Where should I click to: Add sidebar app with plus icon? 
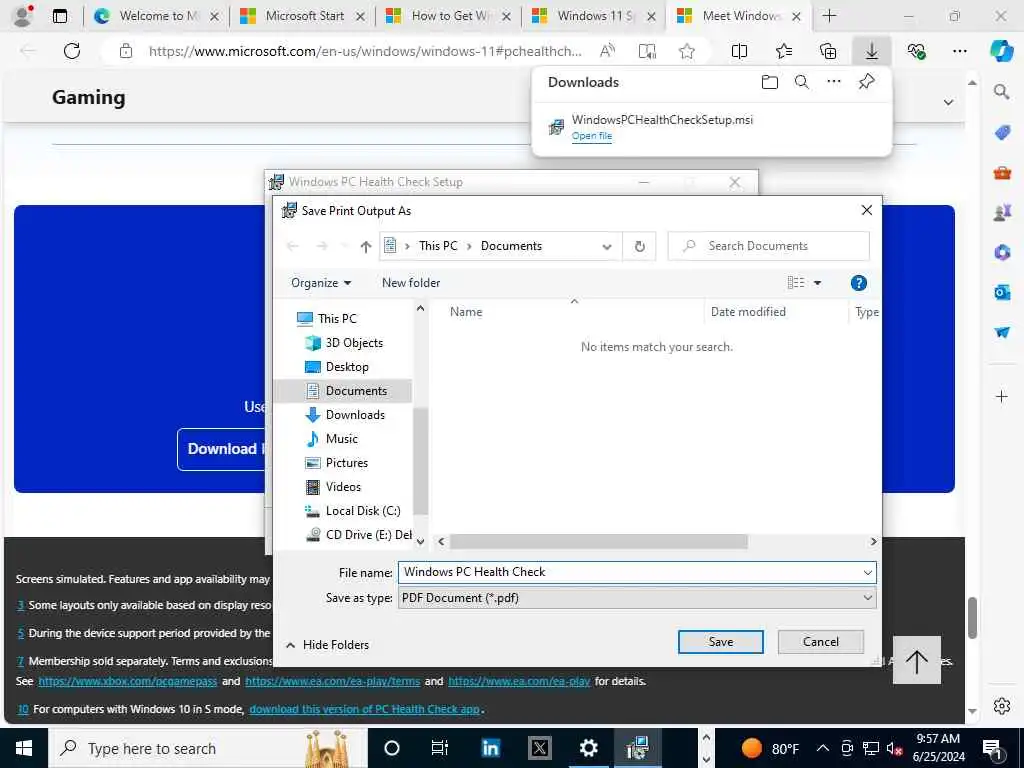1002,396
